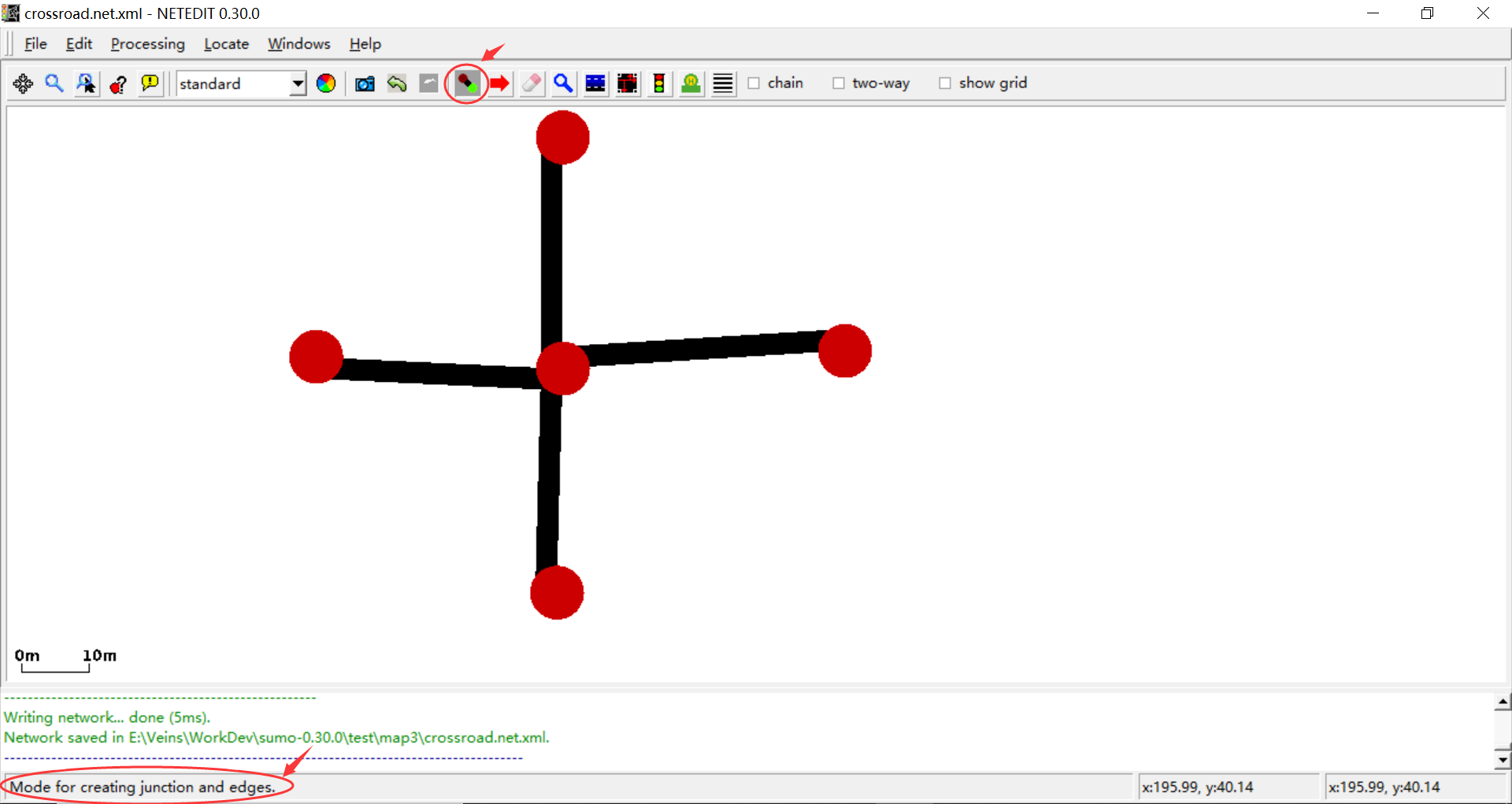Image resolution: width=1512 pixels, height=804 pixels.
Task: Open inspect mode via the magnifier icon
Action: [x=563, y=83]
